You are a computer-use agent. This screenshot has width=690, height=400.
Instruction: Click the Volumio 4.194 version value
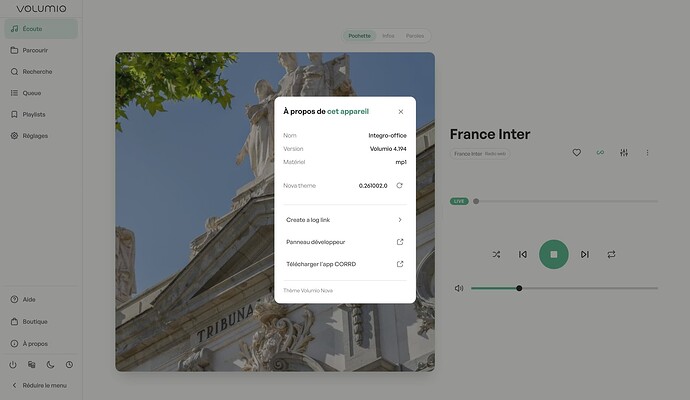click(x=388, y=149)
